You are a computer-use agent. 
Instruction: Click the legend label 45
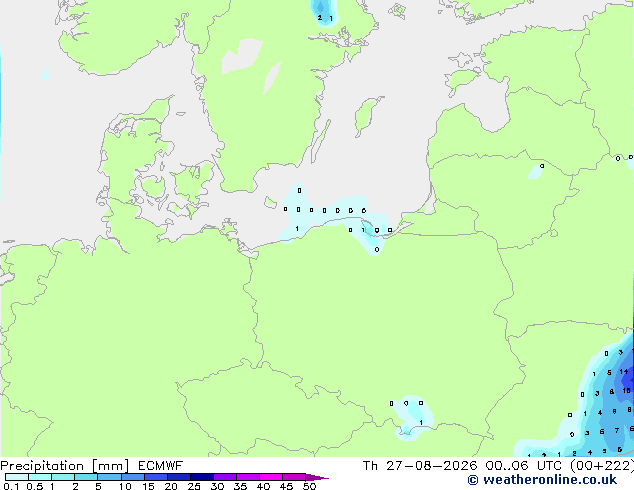[286, 486]
